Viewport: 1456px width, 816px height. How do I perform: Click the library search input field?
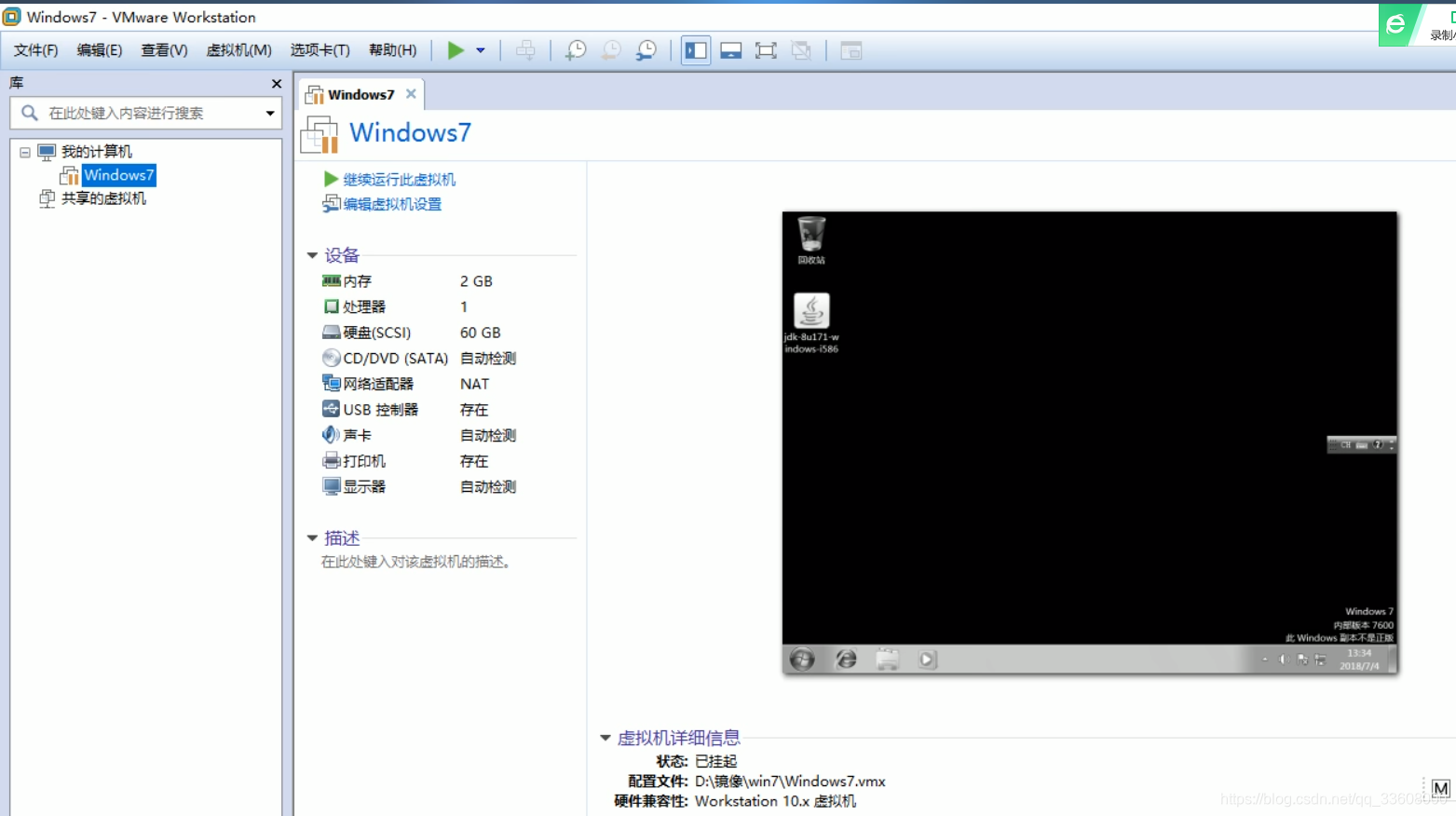pyautogui.click(x=146, y=113)
